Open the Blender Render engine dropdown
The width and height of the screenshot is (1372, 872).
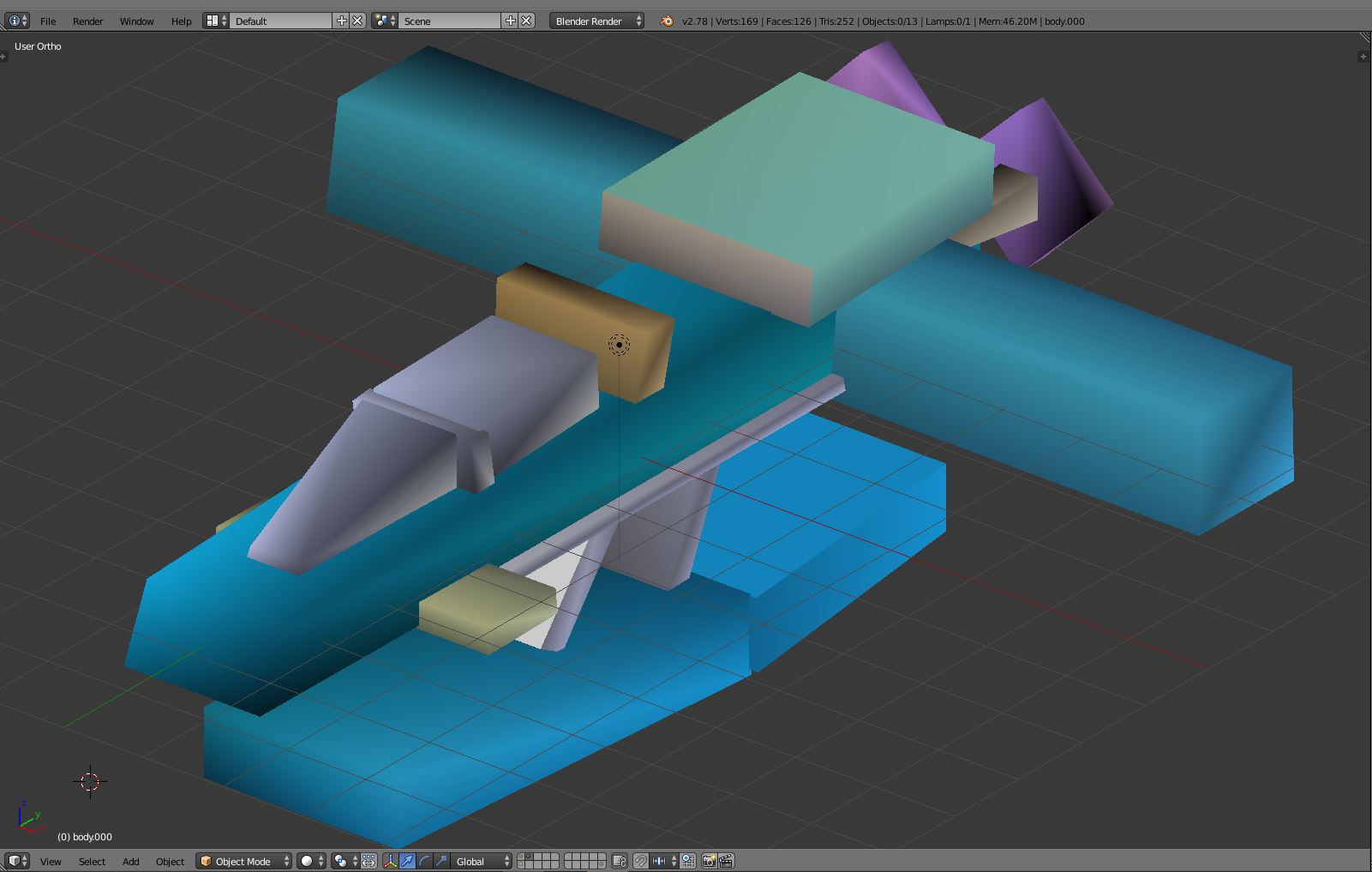coord(597,21)
